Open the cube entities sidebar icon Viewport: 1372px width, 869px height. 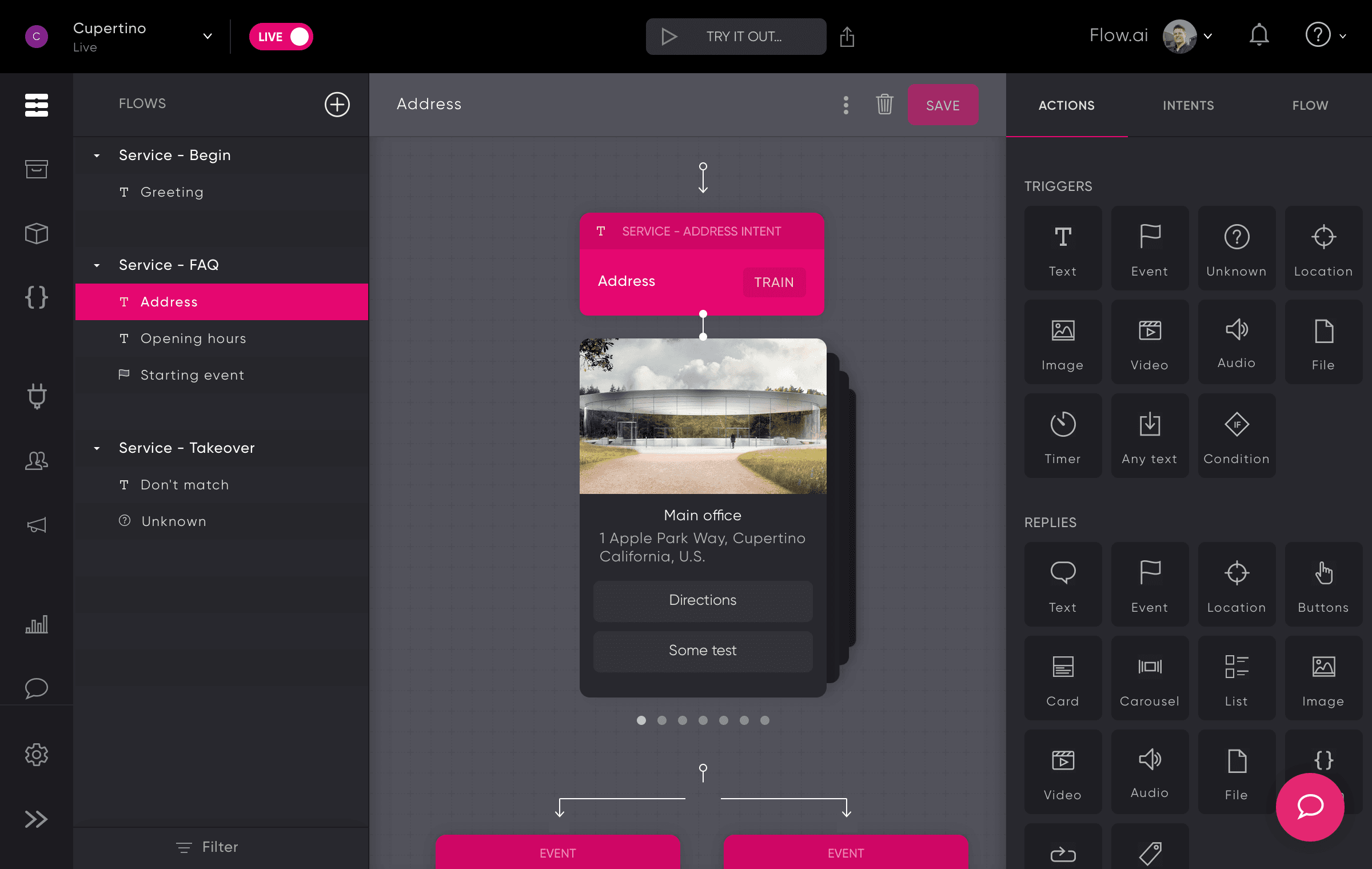37,233
